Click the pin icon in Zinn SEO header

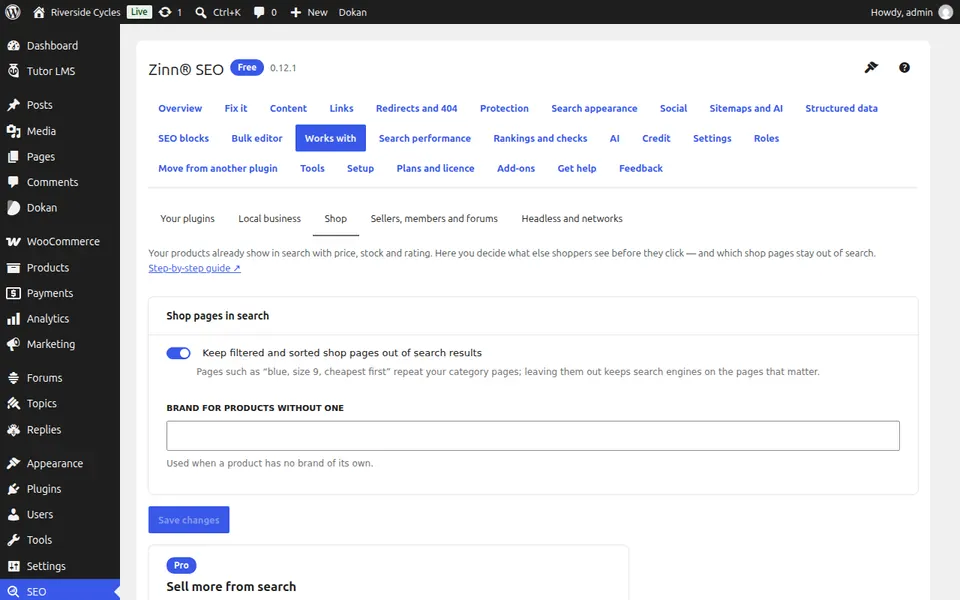871,67
